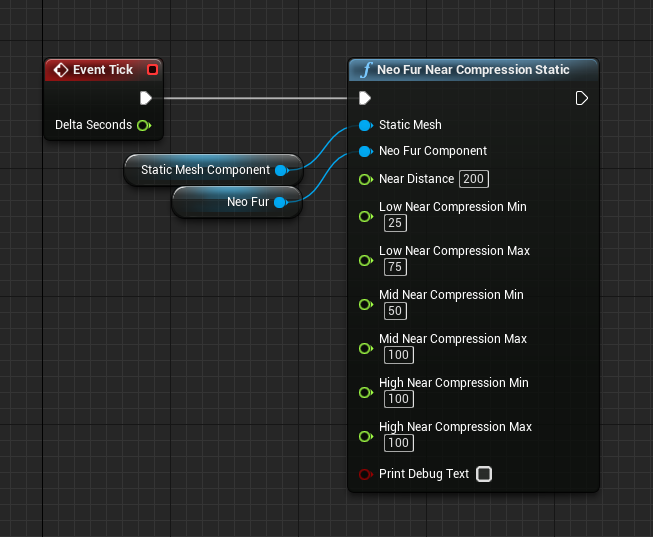Click the Delta Seconds output pin
Image resolution: width=653 pixels, height=537 pixels.
tap(144, 125)
